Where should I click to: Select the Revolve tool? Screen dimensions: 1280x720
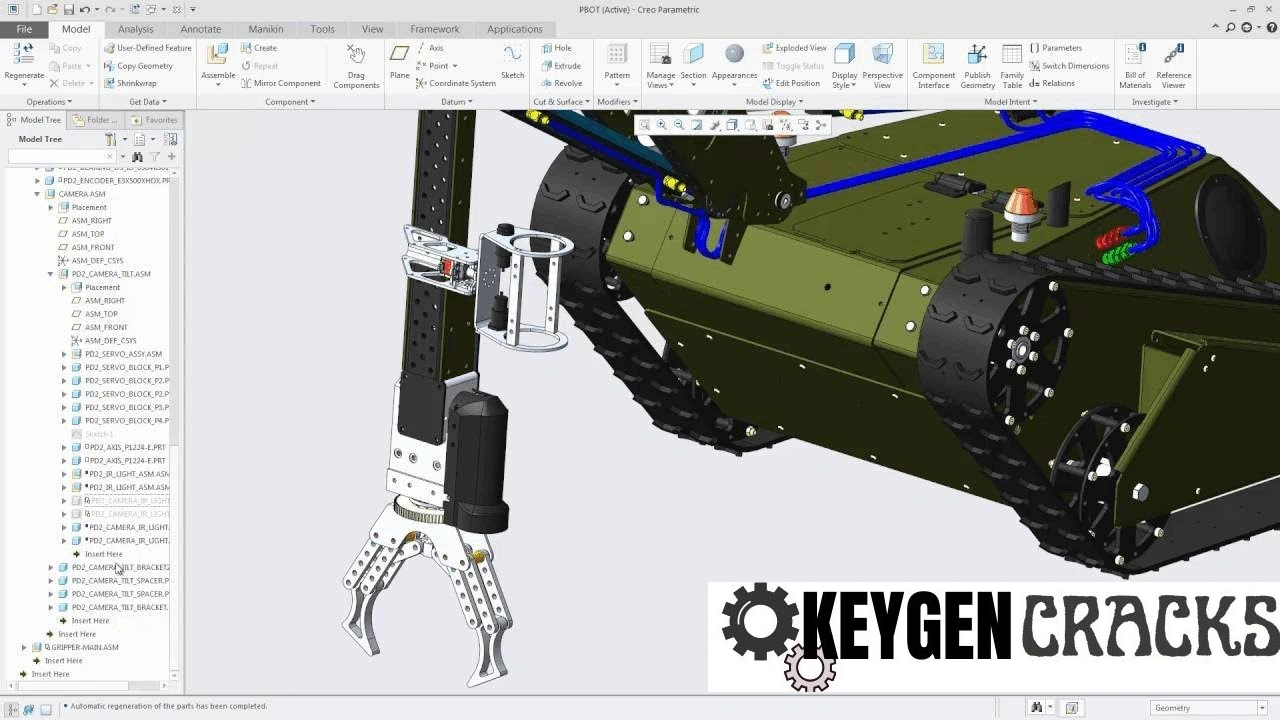click(x=561, y=83)
